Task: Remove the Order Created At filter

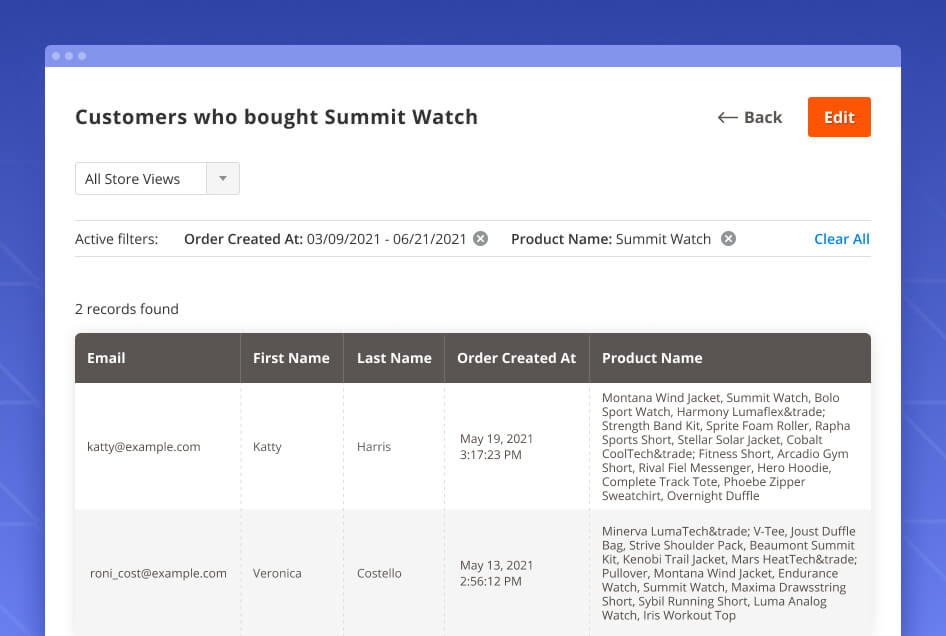Action: point(481,239)
